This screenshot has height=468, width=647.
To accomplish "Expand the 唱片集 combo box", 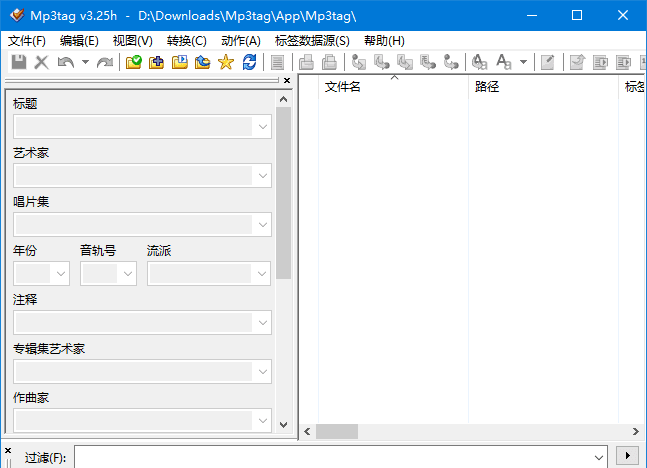I will (x=263, y=225).
